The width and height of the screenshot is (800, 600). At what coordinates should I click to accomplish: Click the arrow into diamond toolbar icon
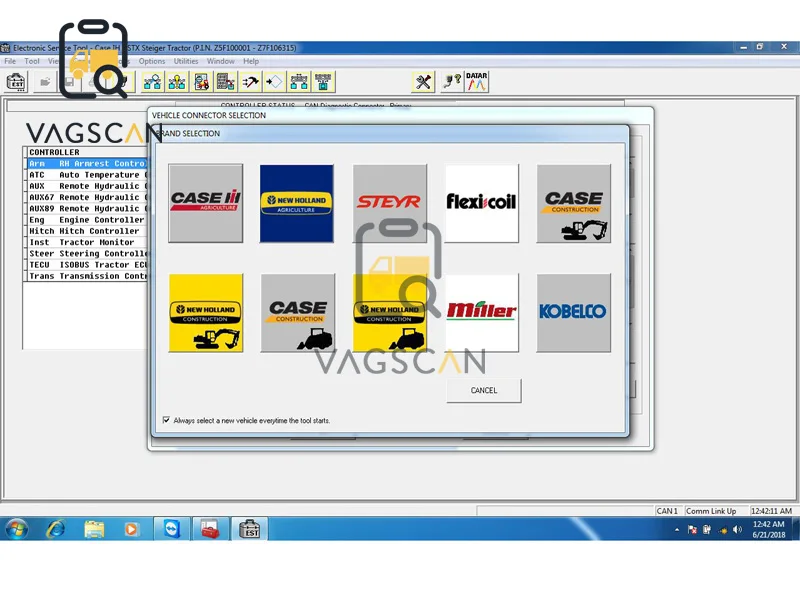[274, 82]
